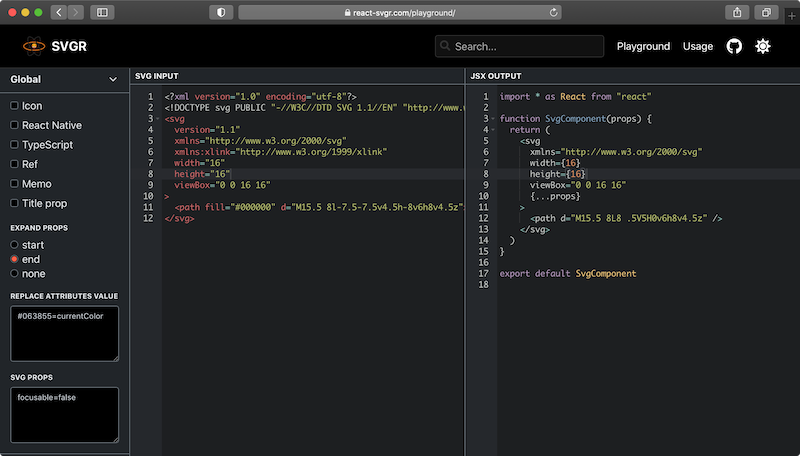Focus the Search field
The height and width of the screenshot is (456, 800).
pos(519,46)
